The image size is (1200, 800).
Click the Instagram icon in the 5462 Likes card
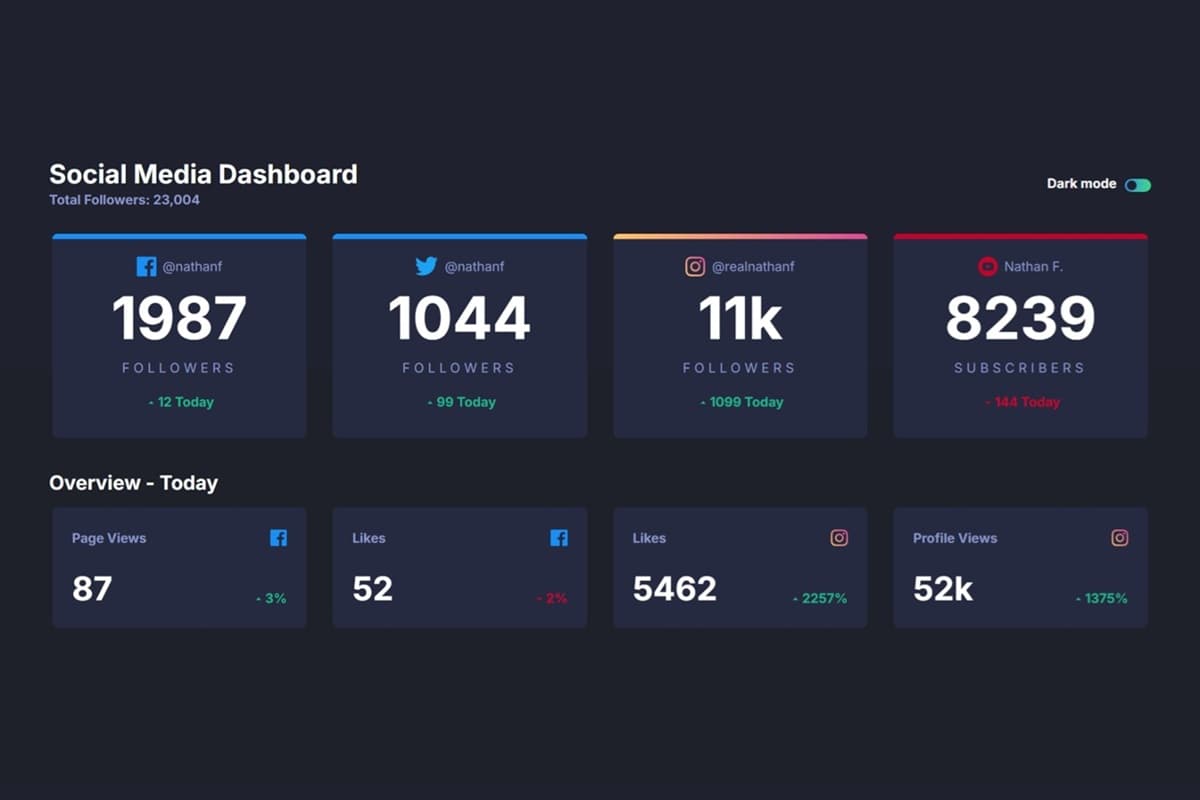pos(839,538)
